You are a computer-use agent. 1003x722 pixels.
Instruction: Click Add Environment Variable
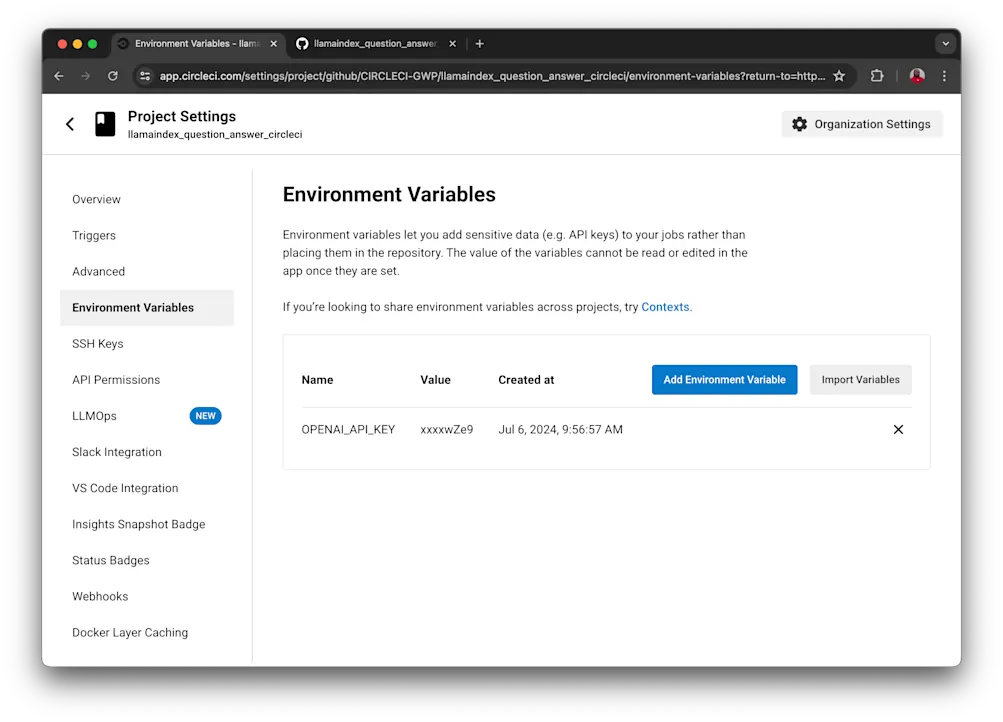(723, 379)
